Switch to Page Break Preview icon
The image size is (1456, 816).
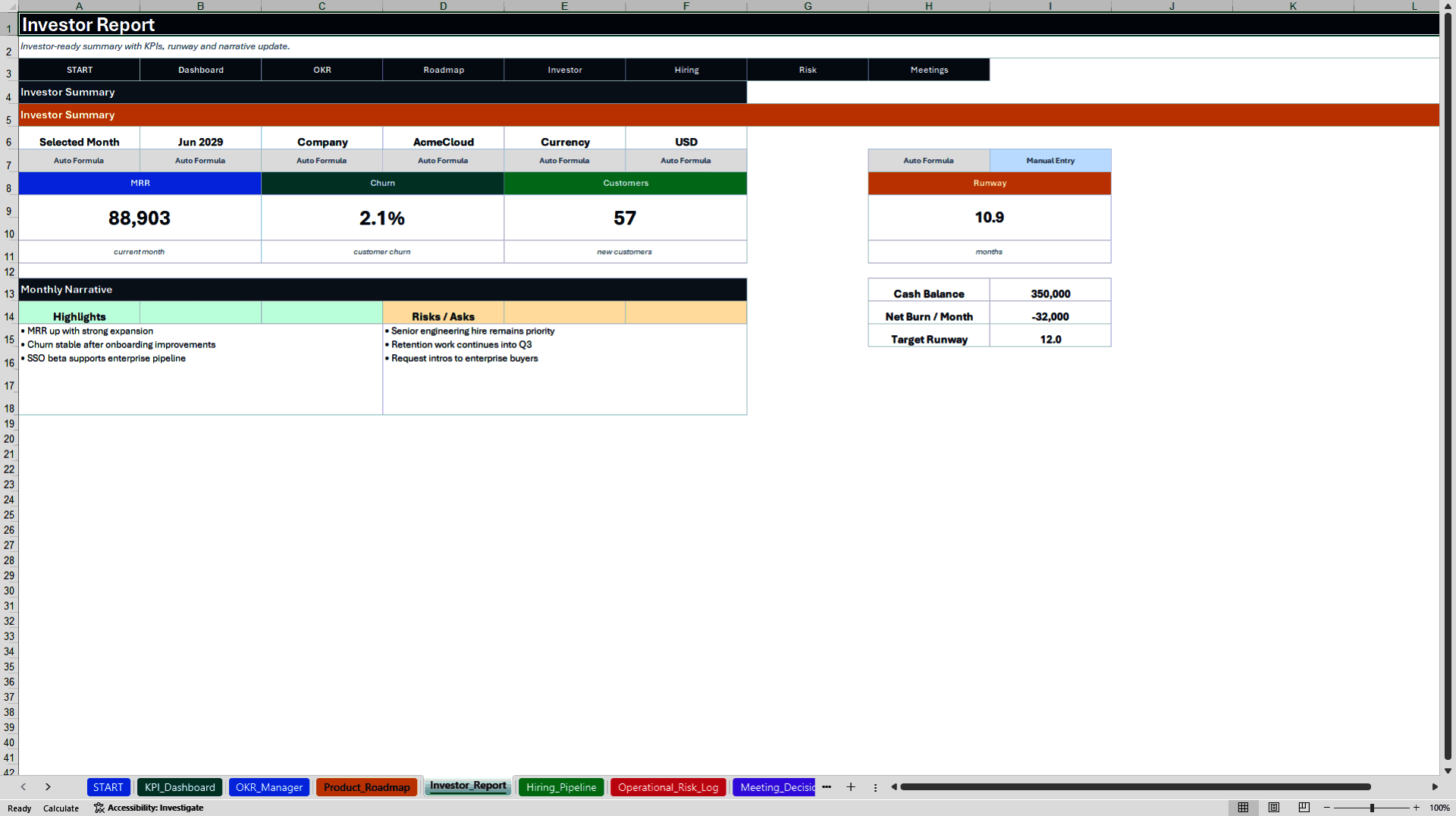click(1304, 808)
